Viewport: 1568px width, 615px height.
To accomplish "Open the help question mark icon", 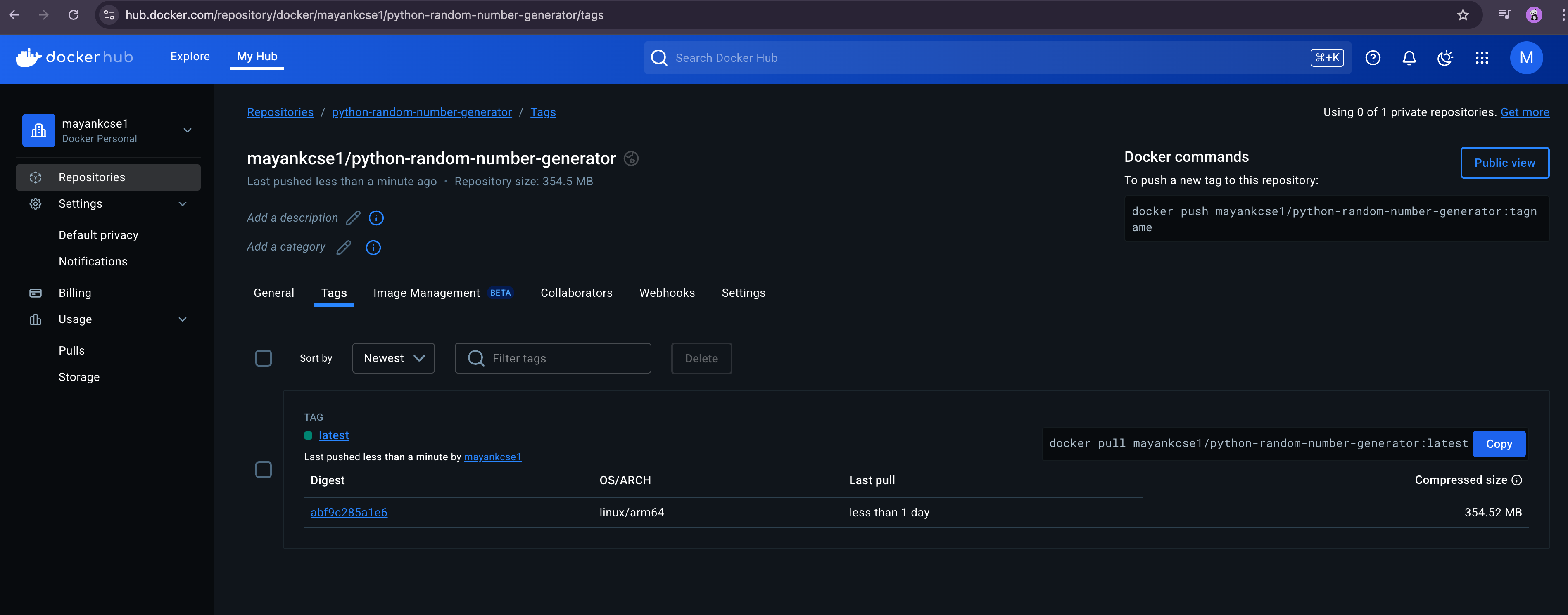I will coord(1373,58).
